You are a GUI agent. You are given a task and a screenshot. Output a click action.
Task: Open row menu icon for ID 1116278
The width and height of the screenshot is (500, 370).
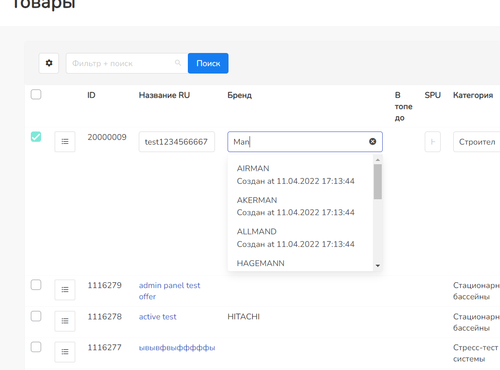(65, 321)
